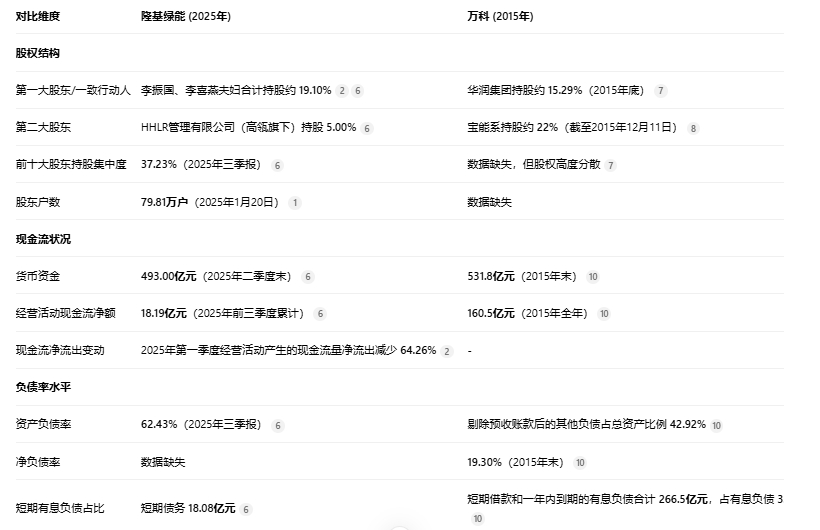Click the 前十大股东持股集中度 row label
The image size is (820, 530).
(71, 165)
